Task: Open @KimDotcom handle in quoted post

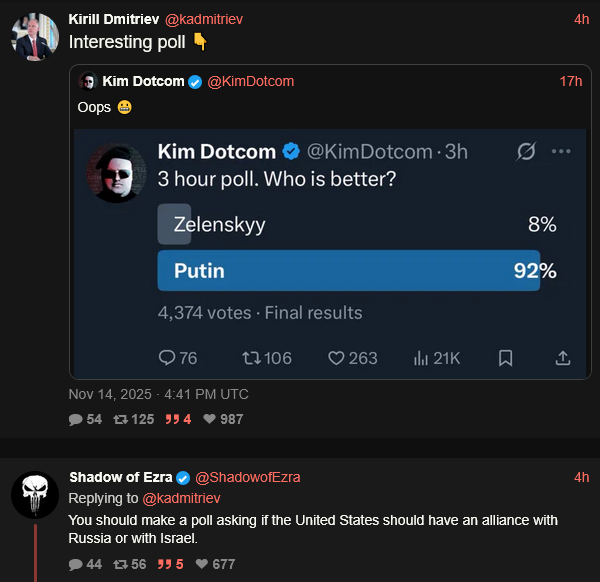Action: click(250, 81)
